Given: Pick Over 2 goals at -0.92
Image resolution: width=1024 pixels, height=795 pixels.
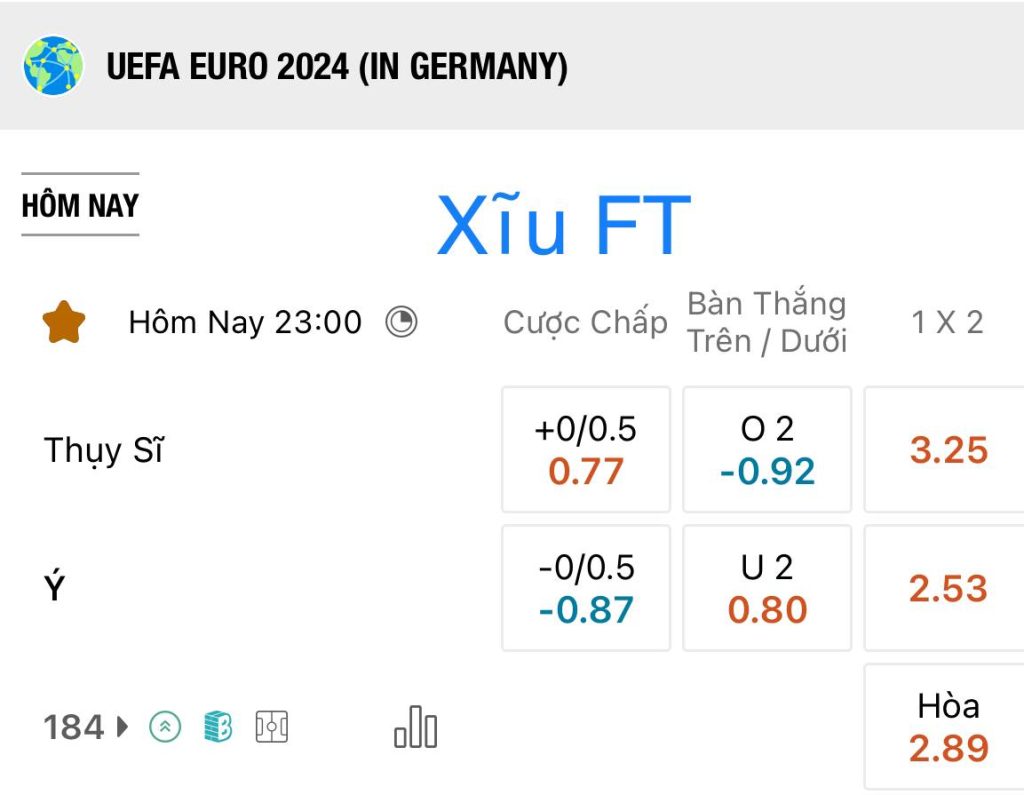Looking at the screenshot, I should click(x=767, y=449).
